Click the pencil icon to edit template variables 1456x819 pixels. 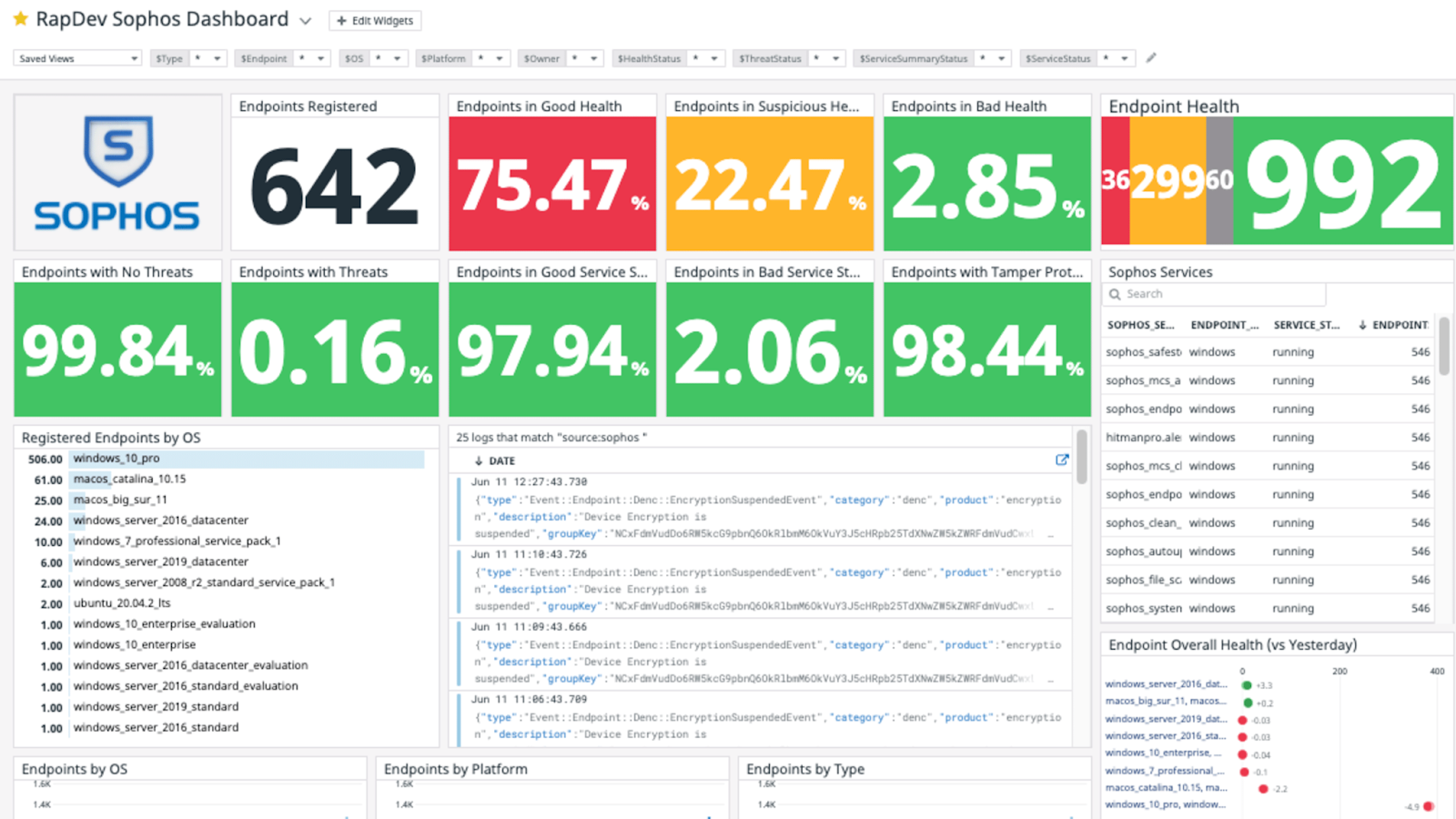pos(1151,58)
